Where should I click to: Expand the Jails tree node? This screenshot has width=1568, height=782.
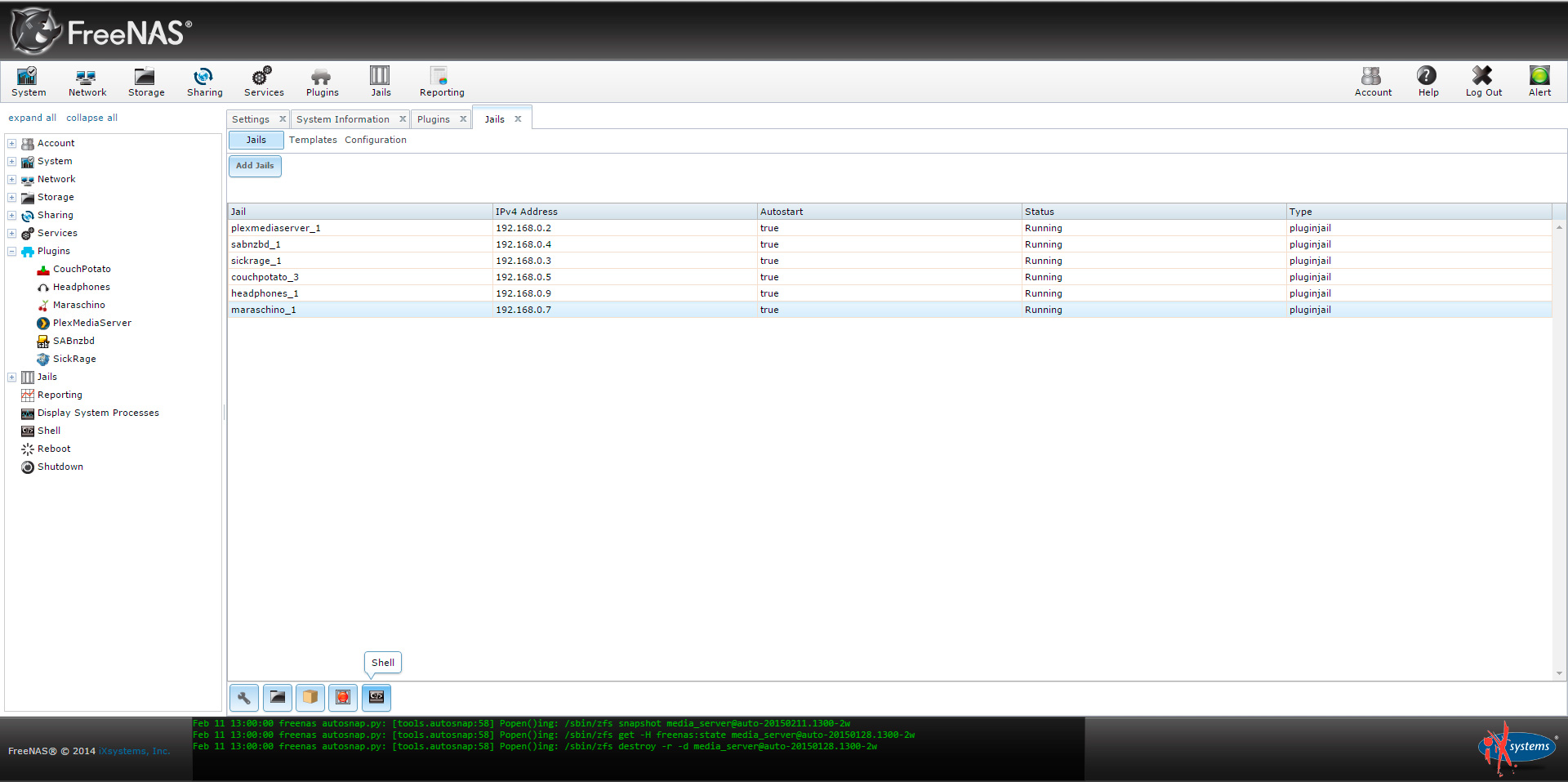coord(12,377)
